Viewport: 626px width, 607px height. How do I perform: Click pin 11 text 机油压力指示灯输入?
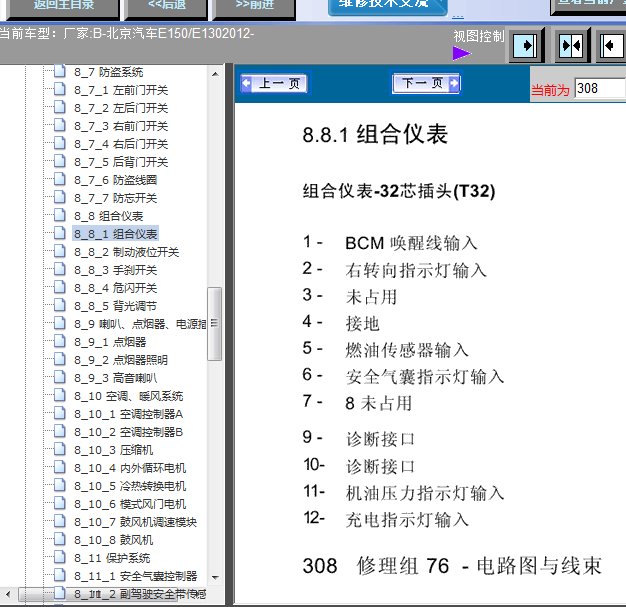click(x=425, y=493)
